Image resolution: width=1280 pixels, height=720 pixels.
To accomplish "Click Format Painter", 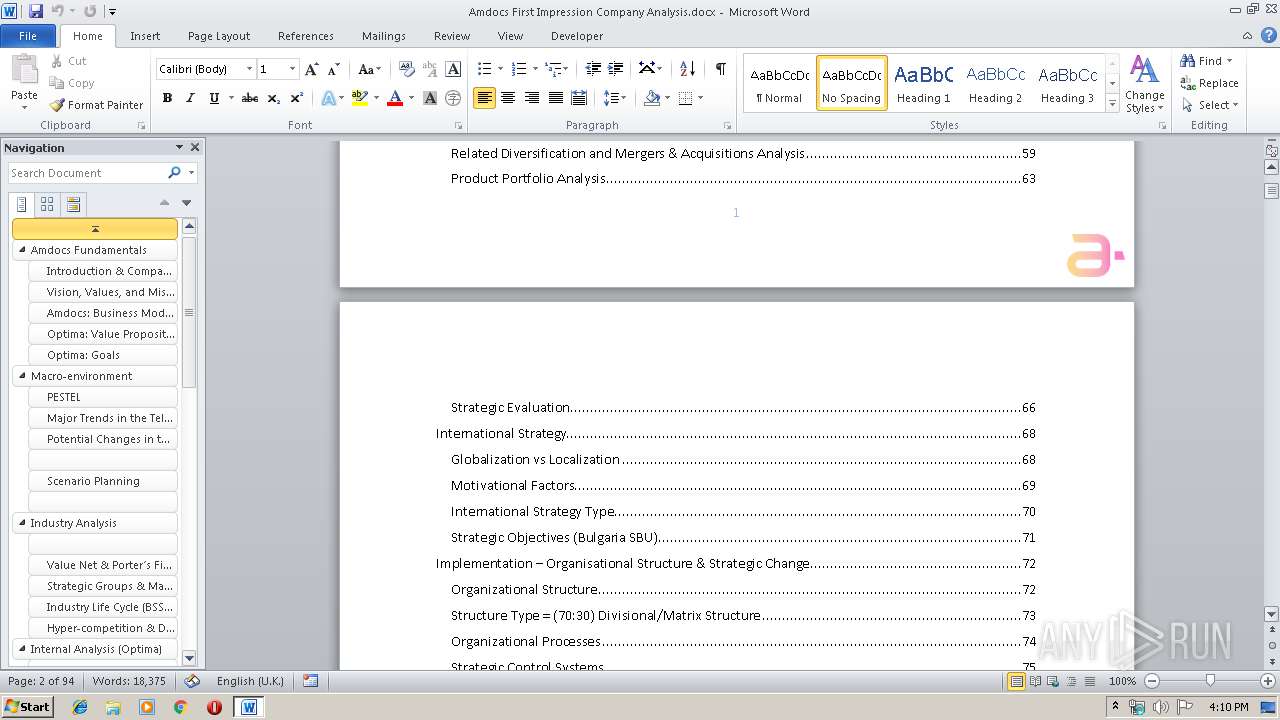I will pyautogui.click(x=97, y=105).
